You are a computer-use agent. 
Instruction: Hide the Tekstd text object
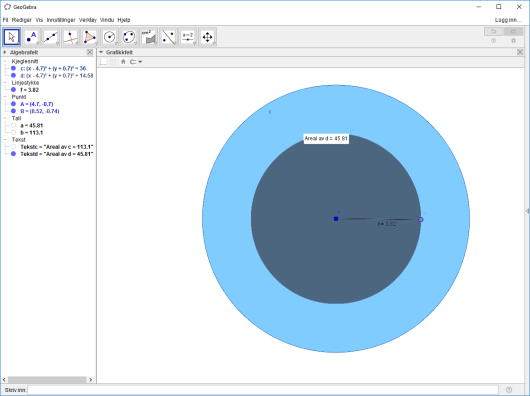[13, 154]
